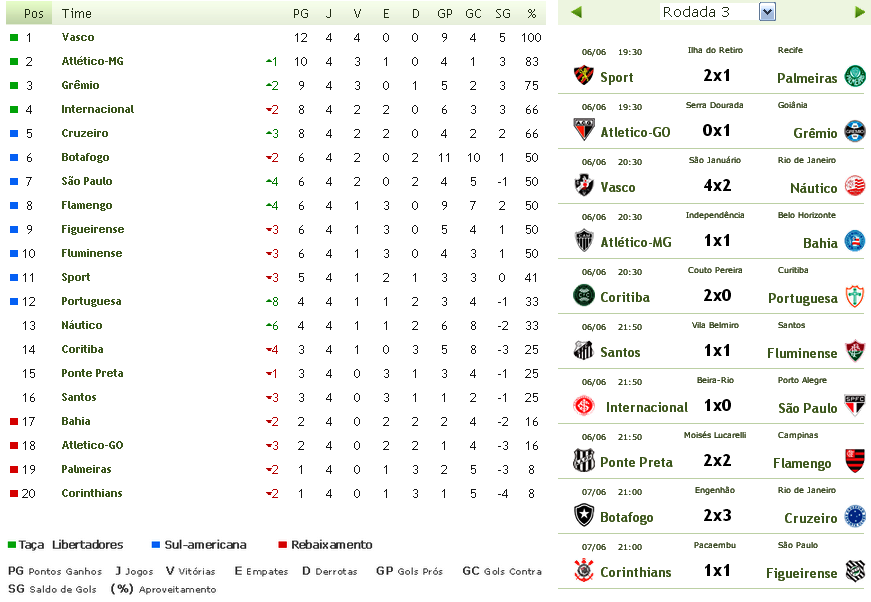Click the green Taça Libertadores legend square
Screen dimensions: 871x602
coord(12,545)
